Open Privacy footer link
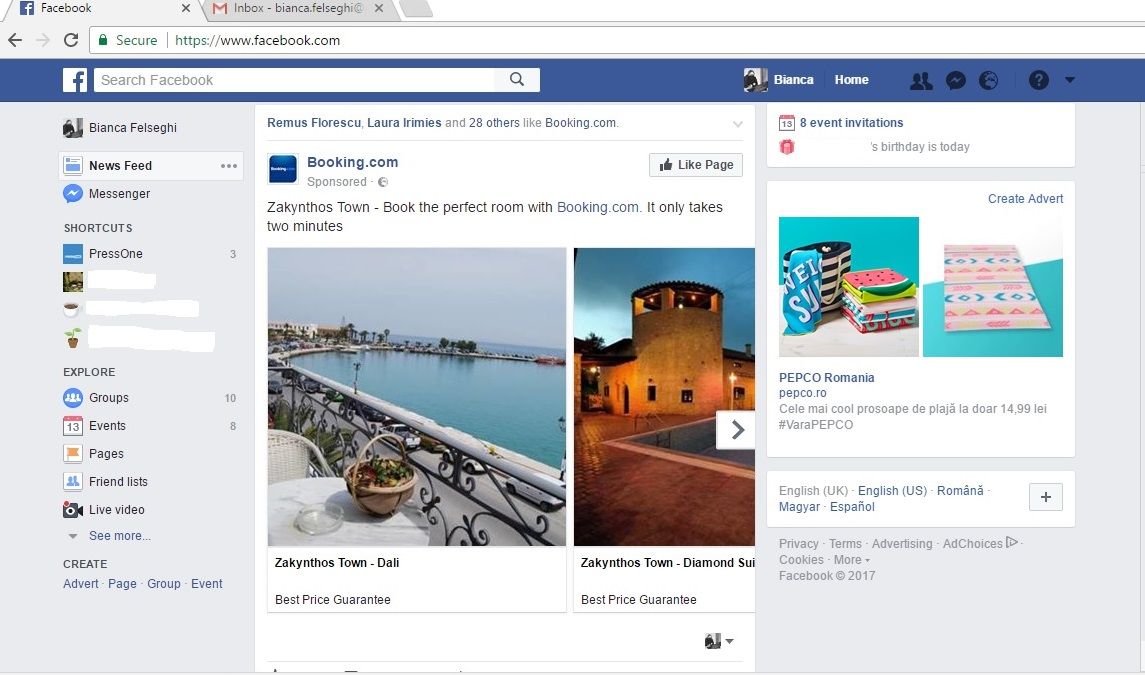1145x675 pixels. (x=799, y=544)
